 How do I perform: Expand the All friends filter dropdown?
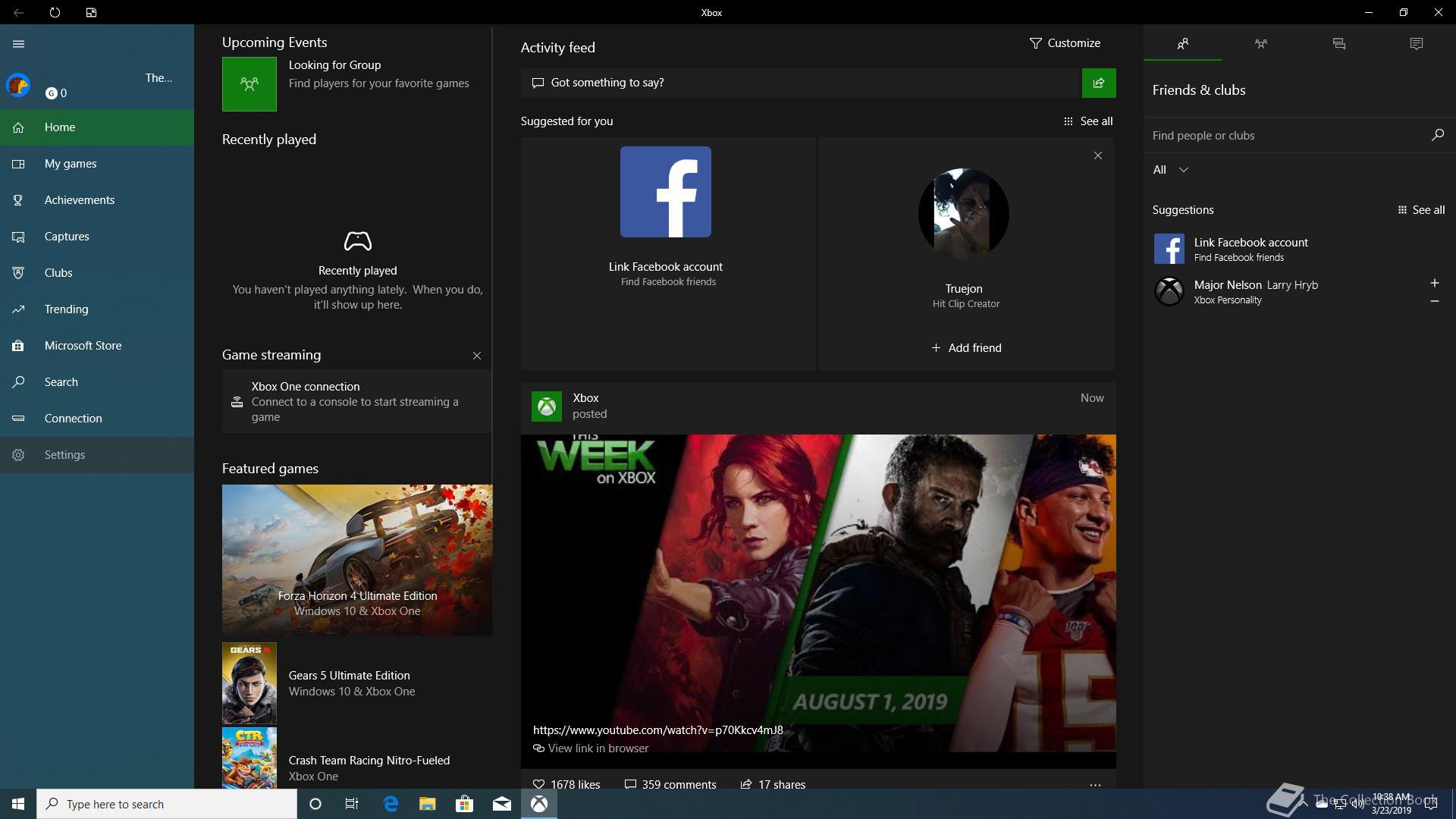click(1171, 170)
